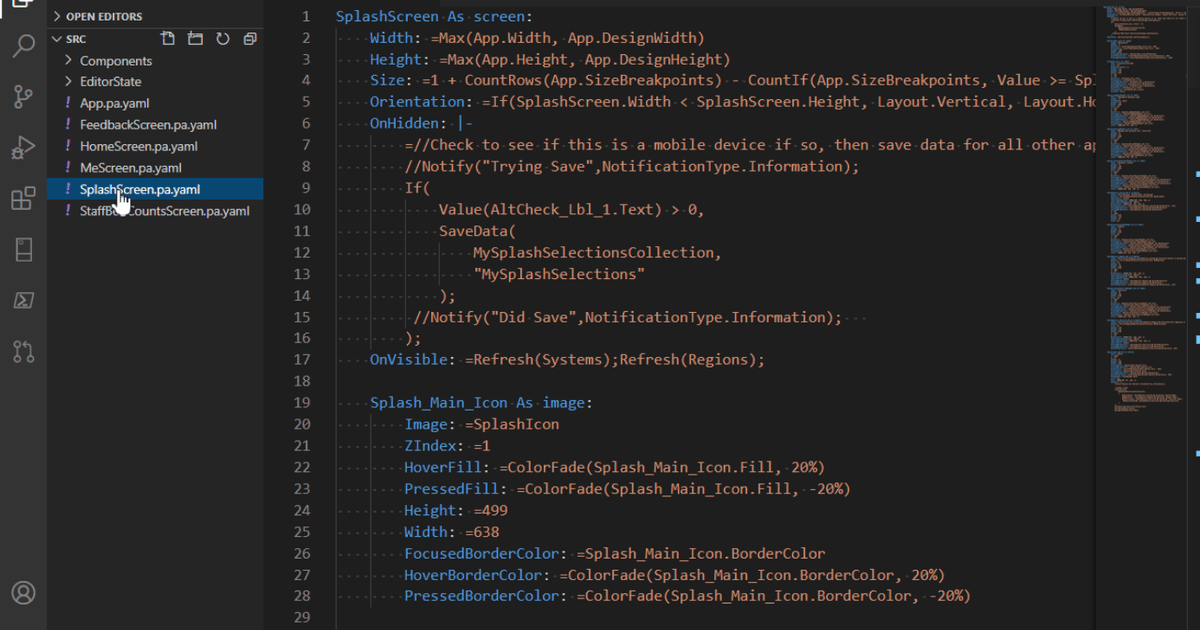This screenshot has height=630, width=1200.
Task: Open the Extensions view
Action: (22, 199)
